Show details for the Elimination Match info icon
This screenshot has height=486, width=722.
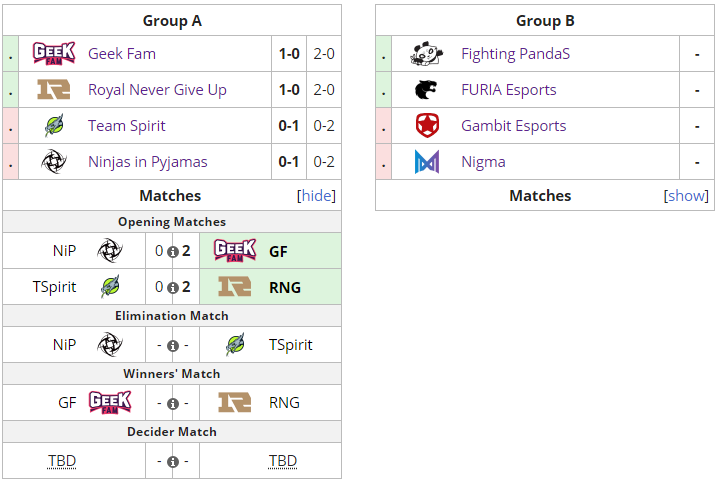(x=172, y=346)
